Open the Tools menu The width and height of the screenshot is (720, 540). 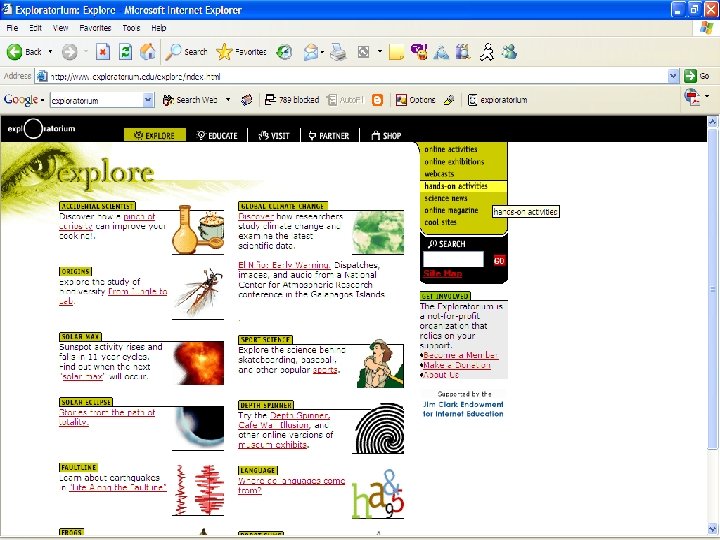131,28
